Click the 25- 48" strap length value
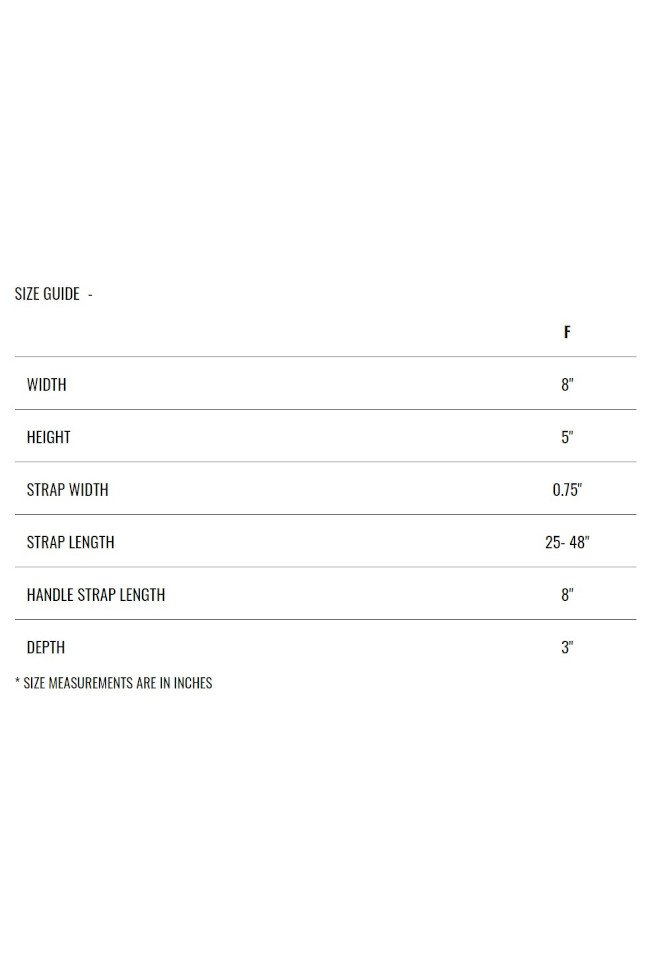The height and width of the screenshot is (975, 650). click(567, 542)
